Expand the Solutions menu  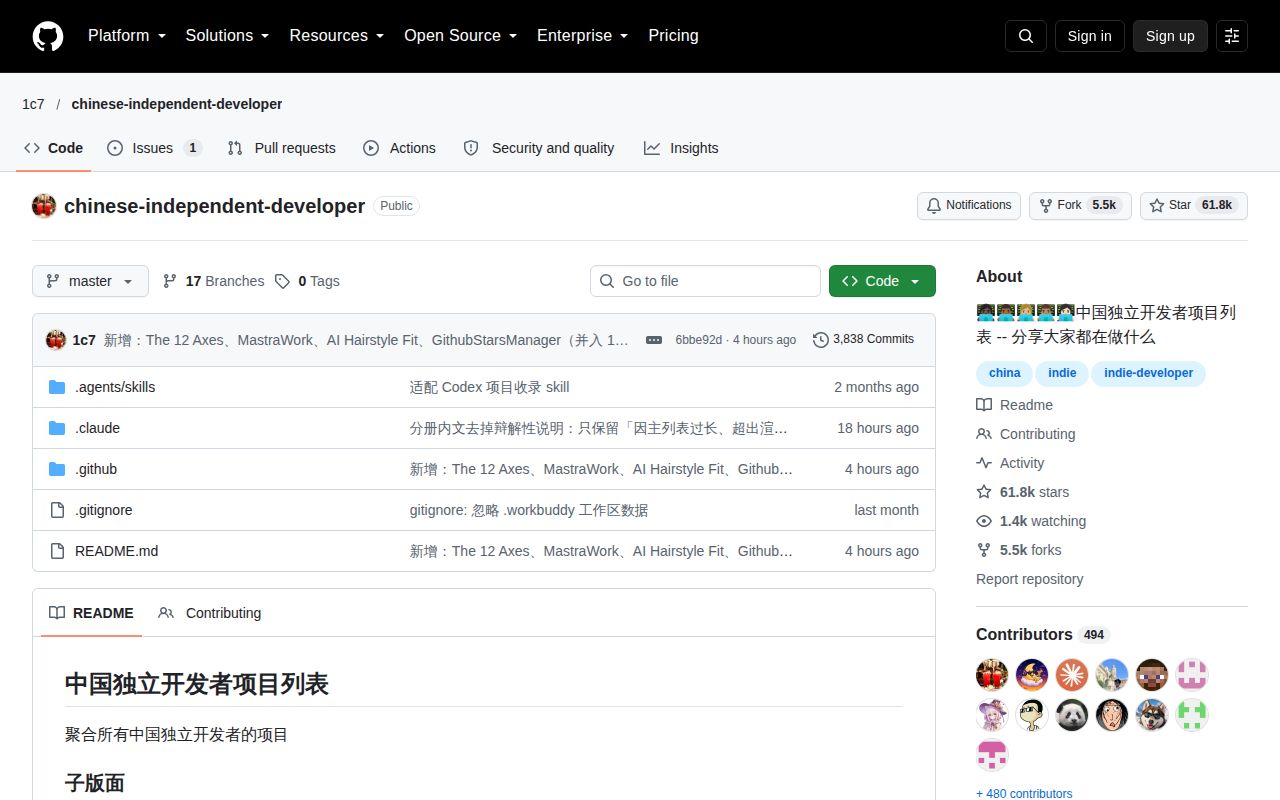pyautogui.click(x=227, y=36)
